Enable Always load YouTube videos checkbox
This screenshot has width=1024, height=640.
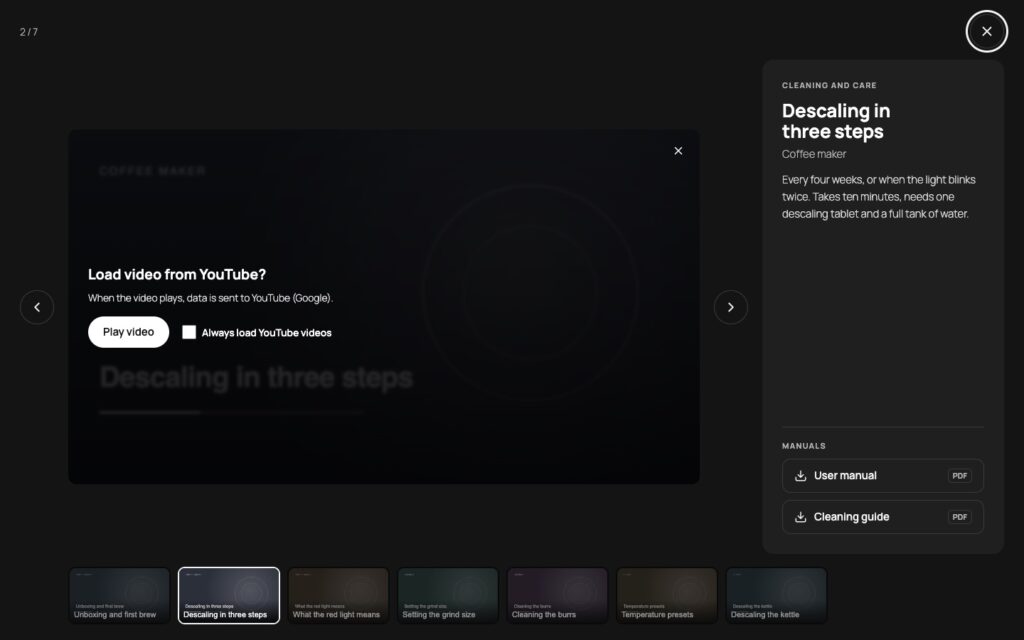189,332
